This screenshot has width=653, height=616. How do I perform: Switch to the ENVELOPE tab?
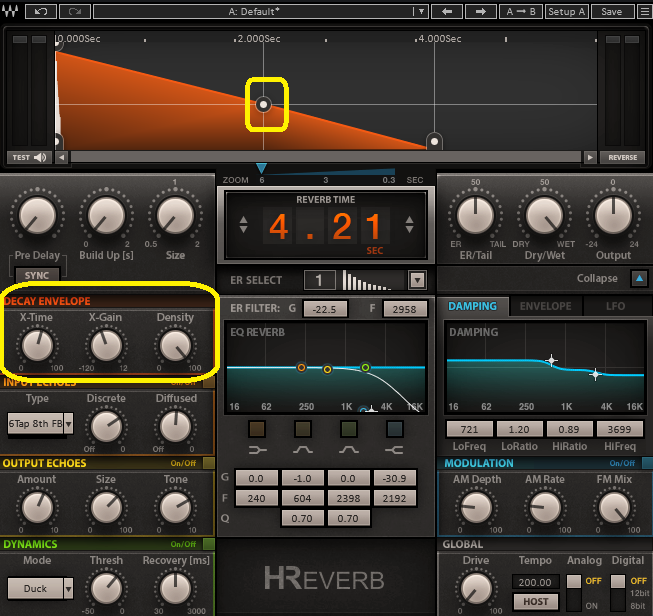coord(545,306)
